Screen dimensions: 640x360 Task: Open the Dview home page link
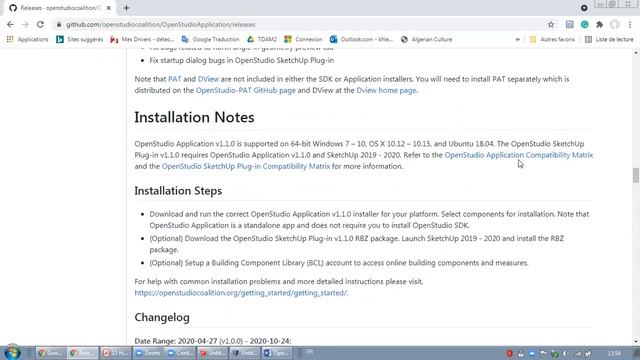click(x=386, y=90)
